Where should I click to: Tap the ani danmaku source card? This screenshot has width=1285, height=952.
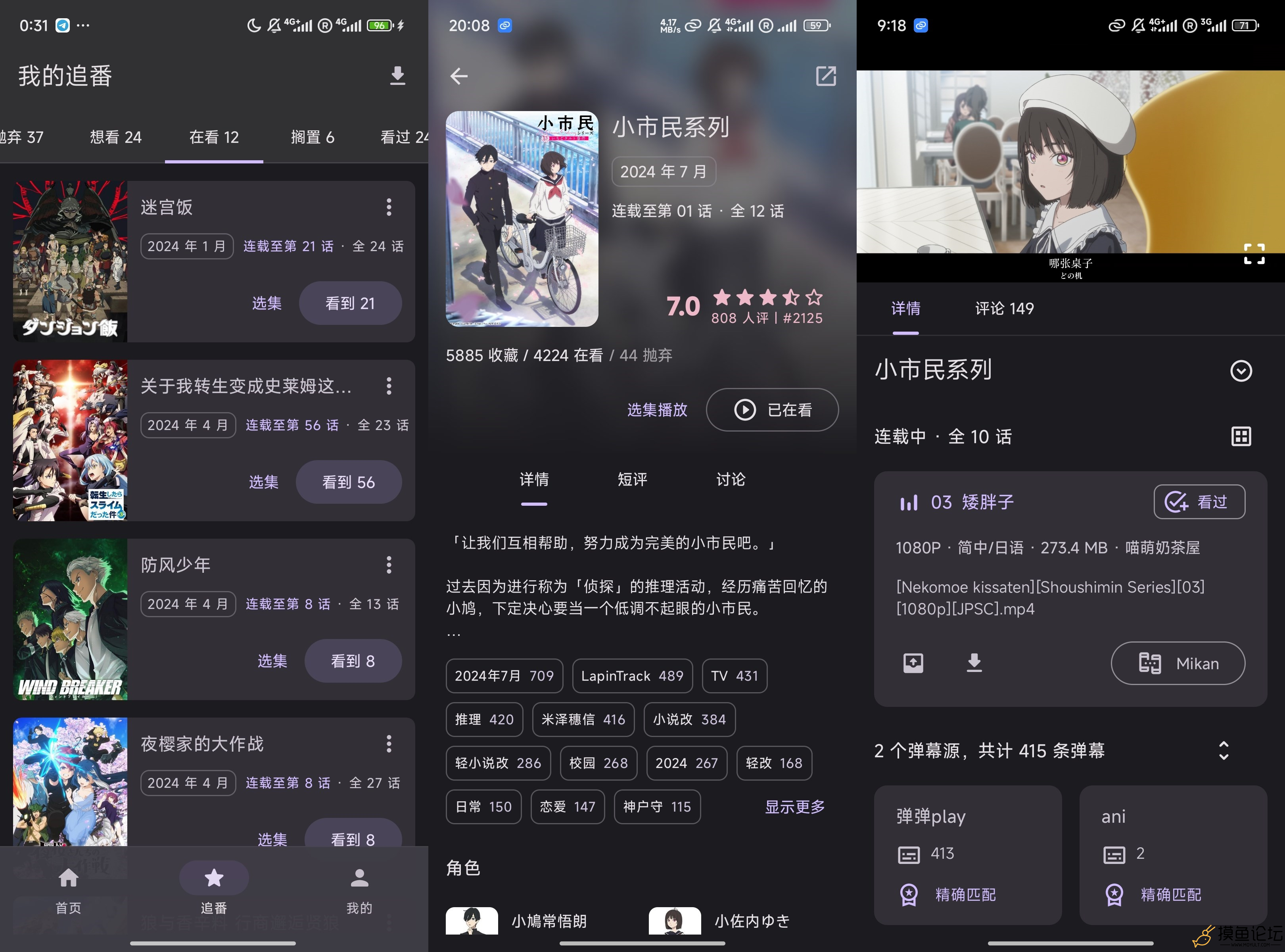1173,854
